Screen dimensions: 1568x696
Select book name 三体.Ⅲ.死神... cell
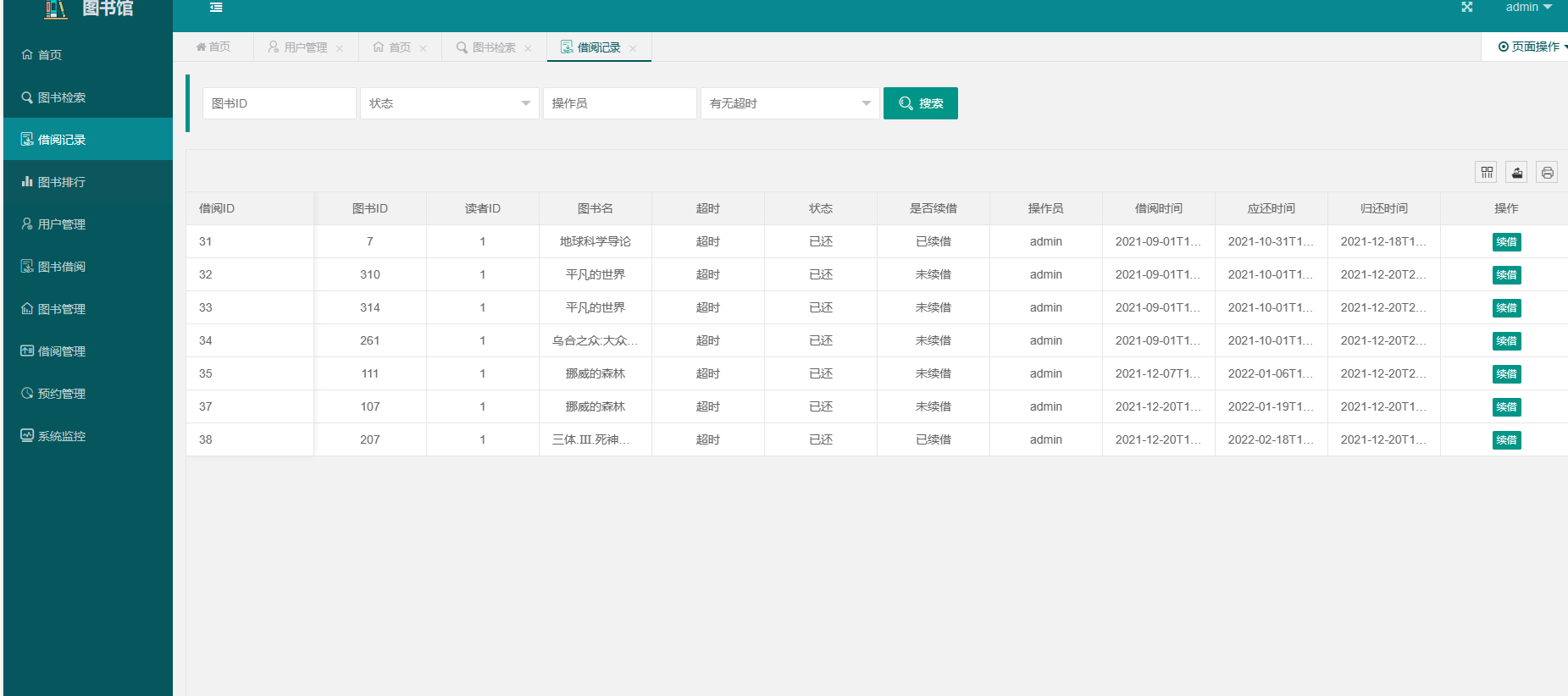596,439
